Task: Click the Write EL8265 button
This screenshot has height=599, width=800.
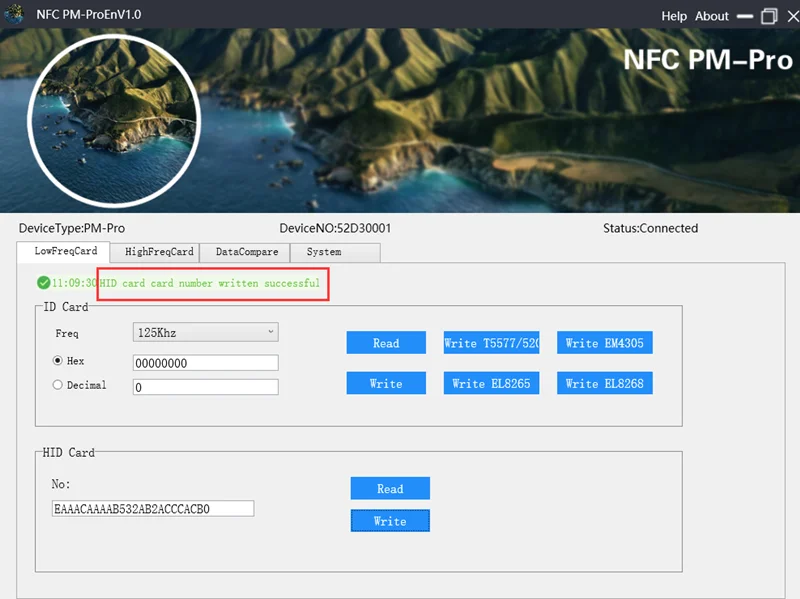Action: [x=491, y=383]
